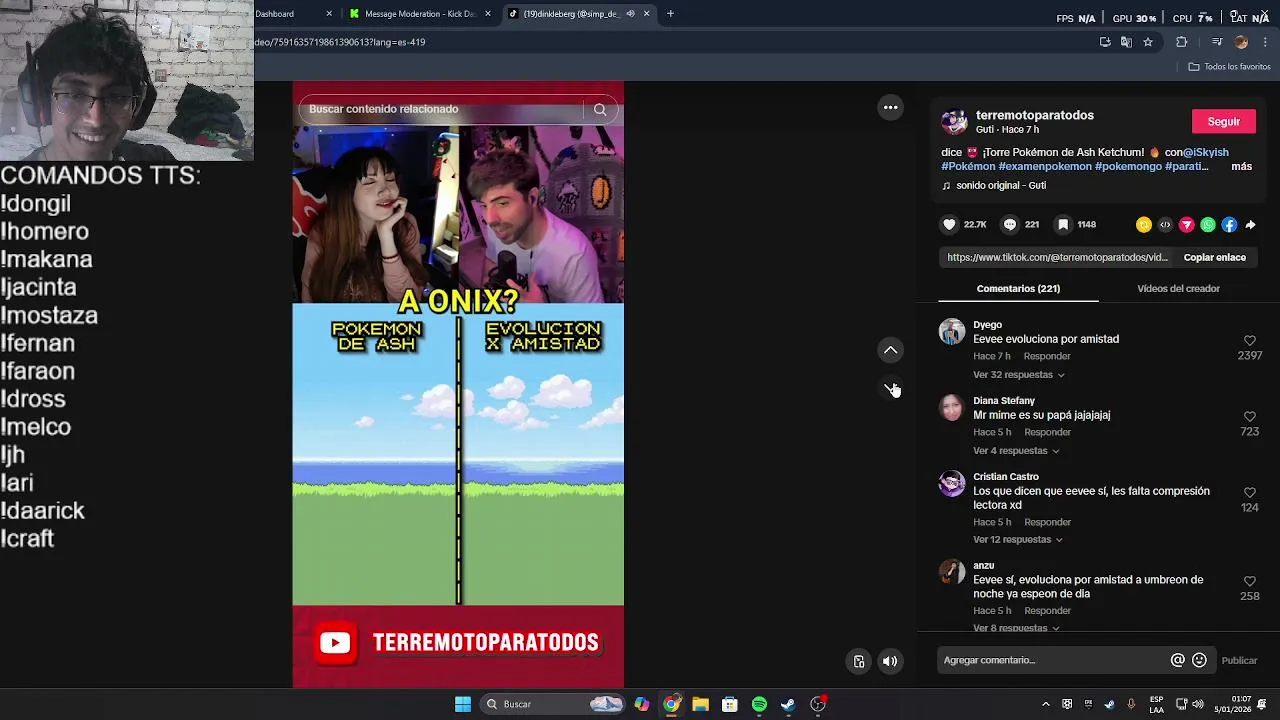1280x720 pixels.
Task: Open the sonido original - Guti link
Action: (1001, 186)
